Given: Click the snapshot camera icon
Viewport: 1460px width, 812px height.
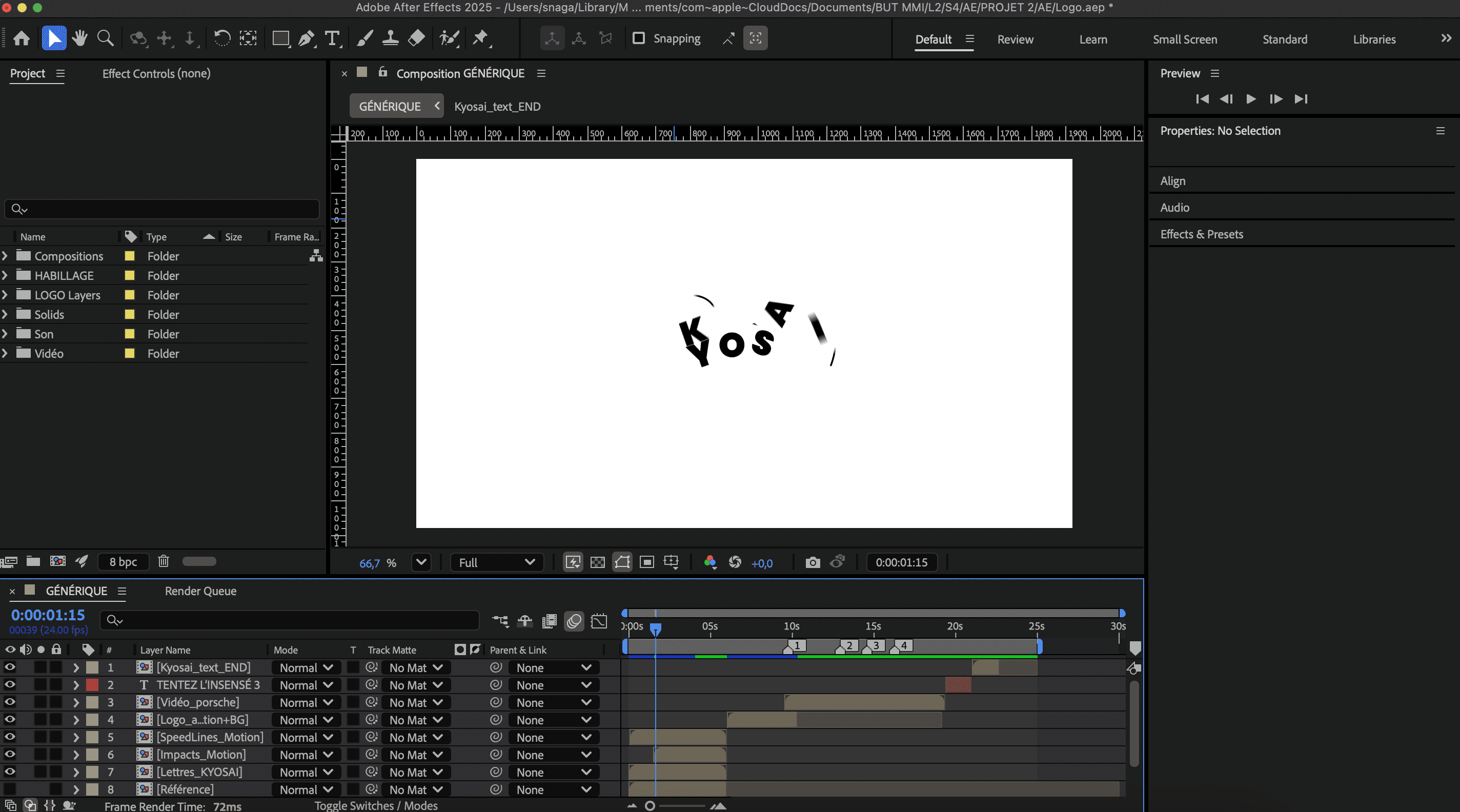Looking at the screenshot, I should click(812, 562).
